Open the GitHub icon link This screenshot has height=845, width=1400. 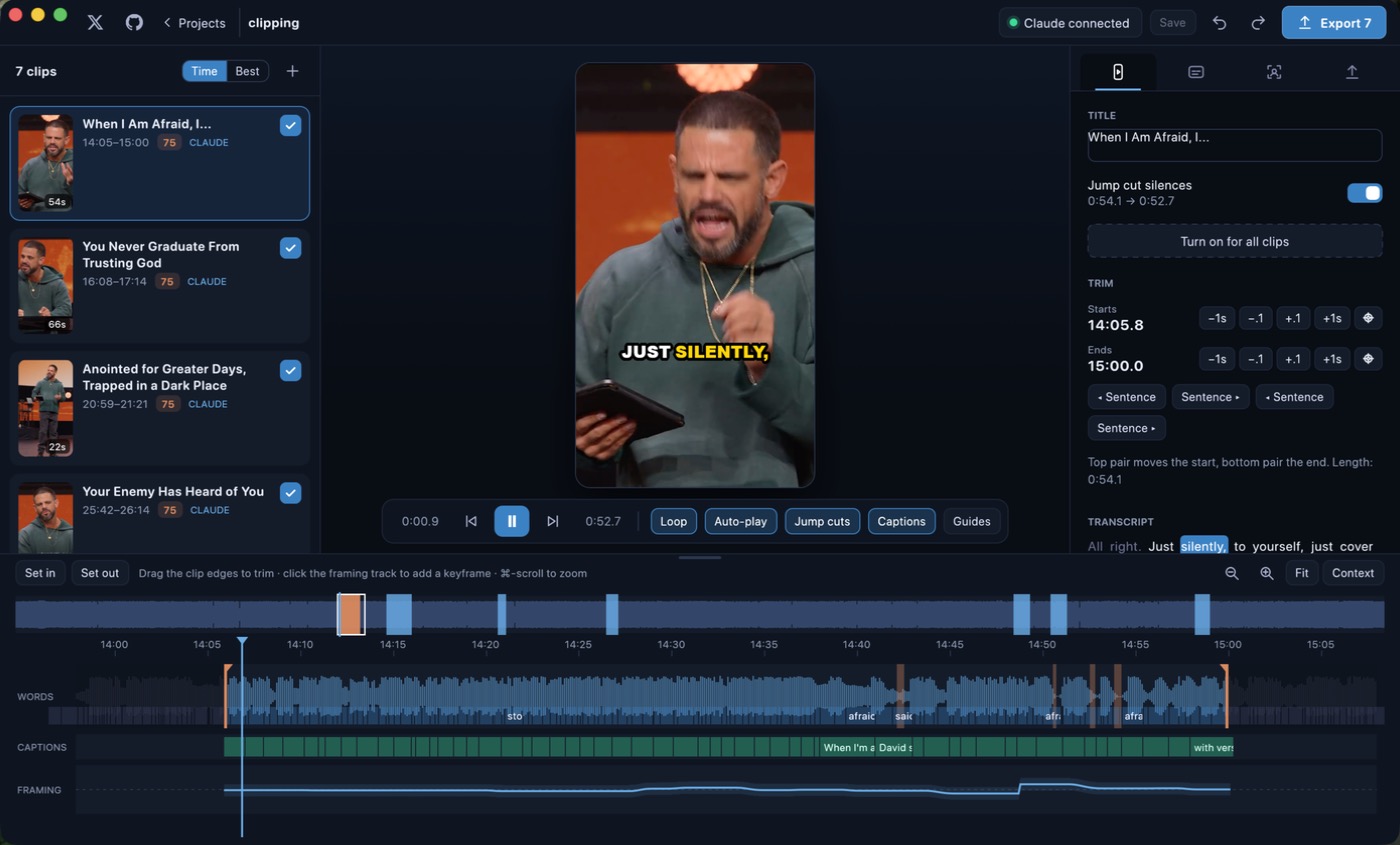pyautogui.click(x=134, y=22)
